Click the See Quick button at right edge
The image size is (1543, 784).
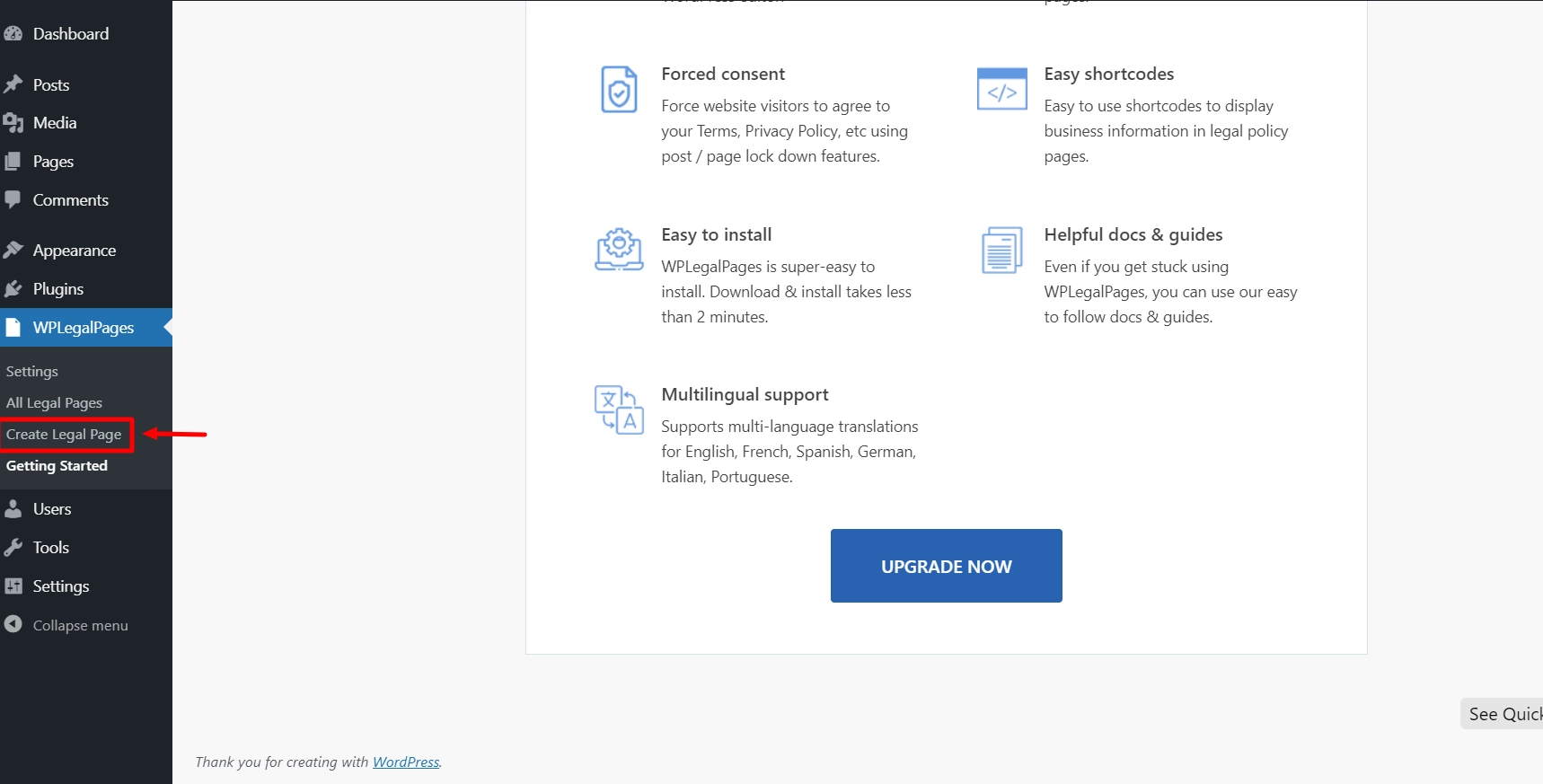[1502, 714]
